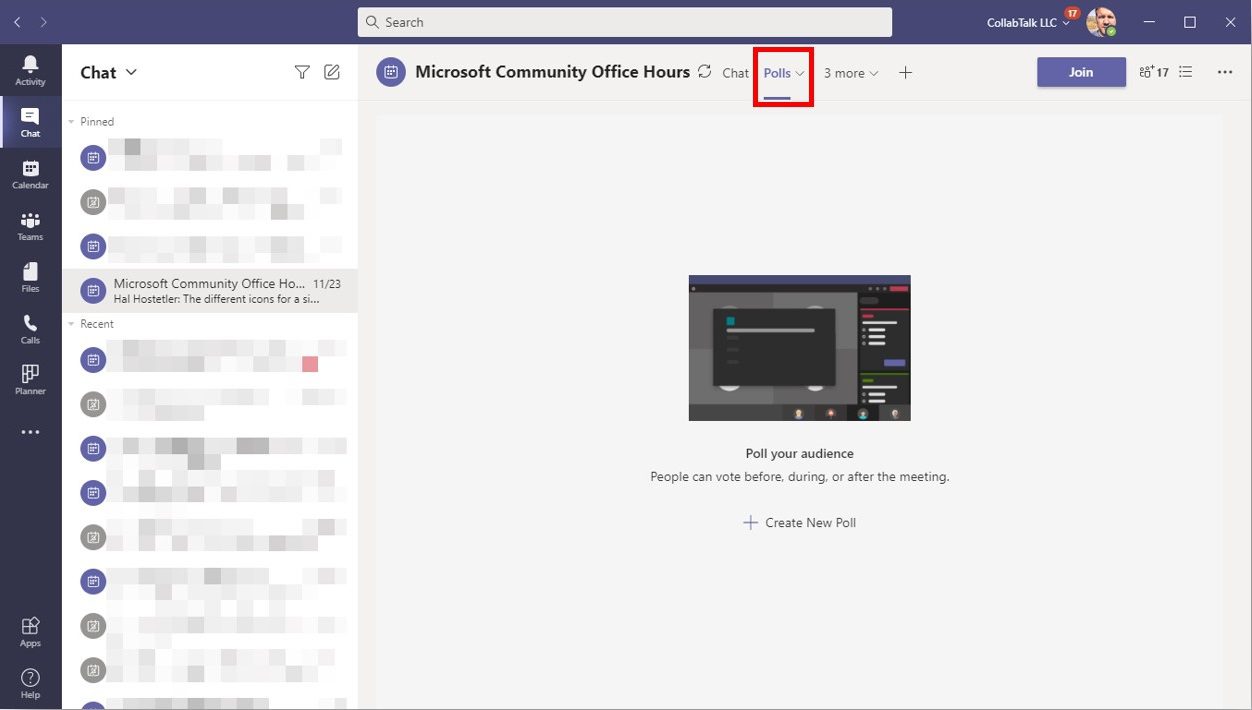Show the 17 meeting participants
Image resolution: width=1252 pixels, height=710 pixels.
click(1152, 71)
